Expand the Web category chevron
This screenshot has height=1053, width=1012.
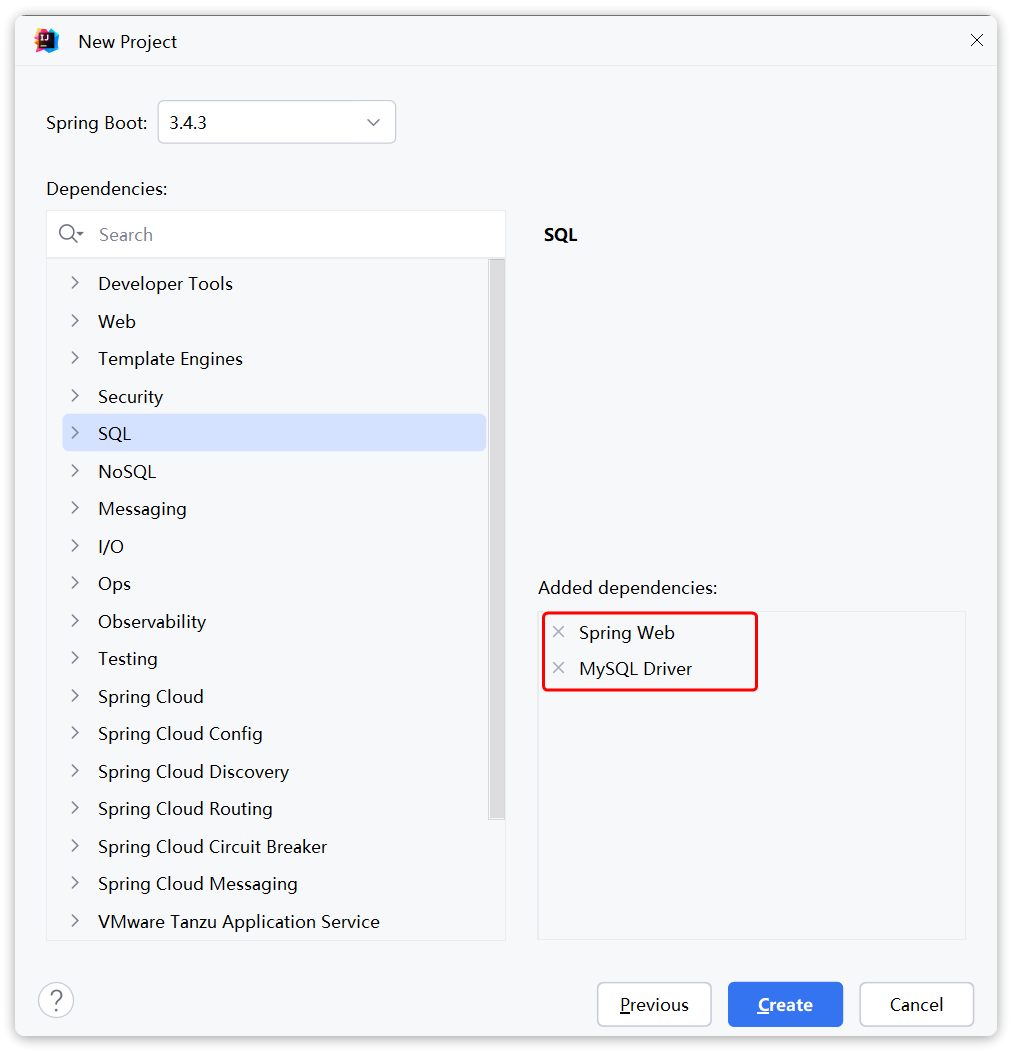[75, 321]
